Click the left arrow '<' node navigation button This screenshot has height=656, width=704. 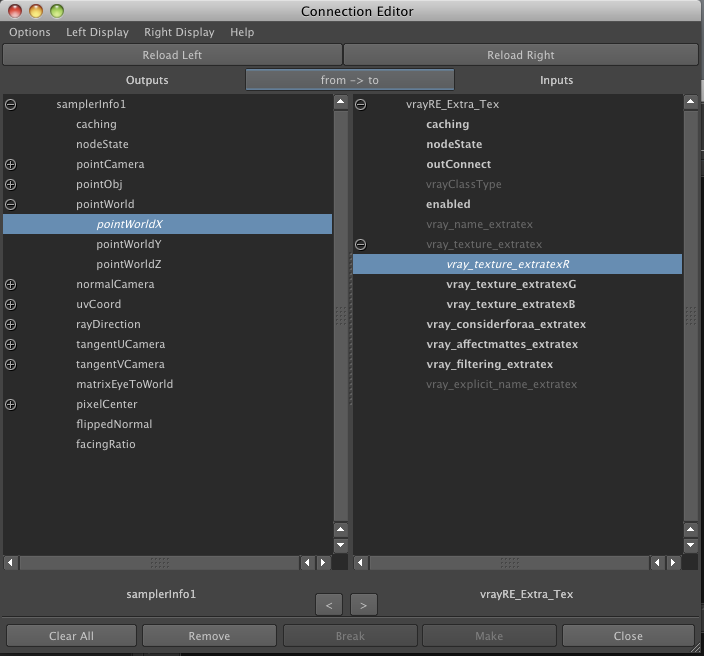point(329,605)
